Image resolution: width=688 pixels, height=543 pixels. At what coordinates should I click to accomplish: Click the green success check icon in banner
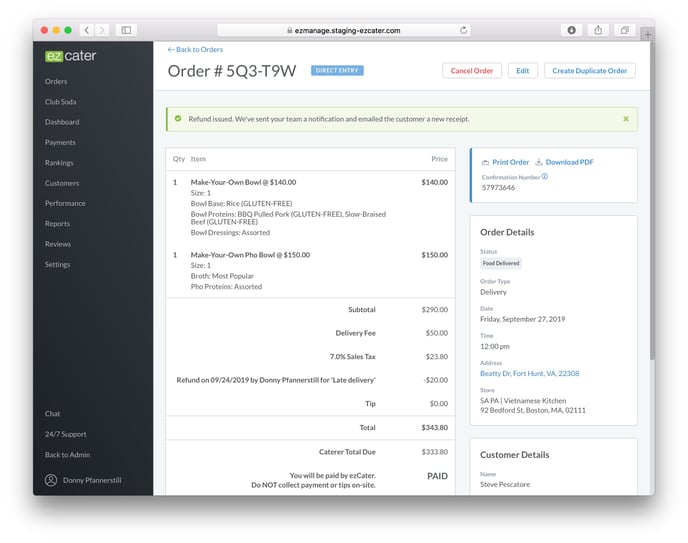point(178,118)
